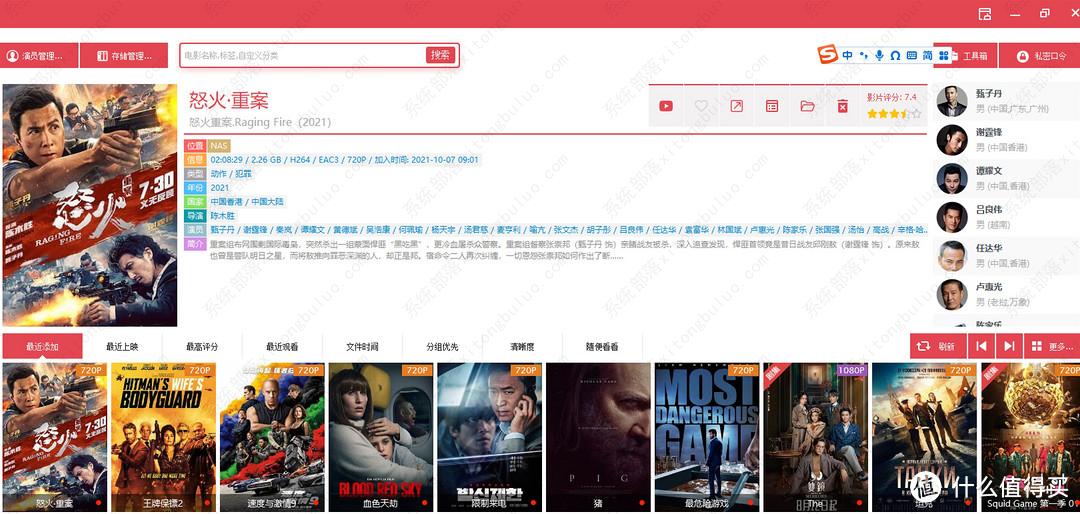Click the red 搜索 search button

pyautogui.click(x=440, y=55)
